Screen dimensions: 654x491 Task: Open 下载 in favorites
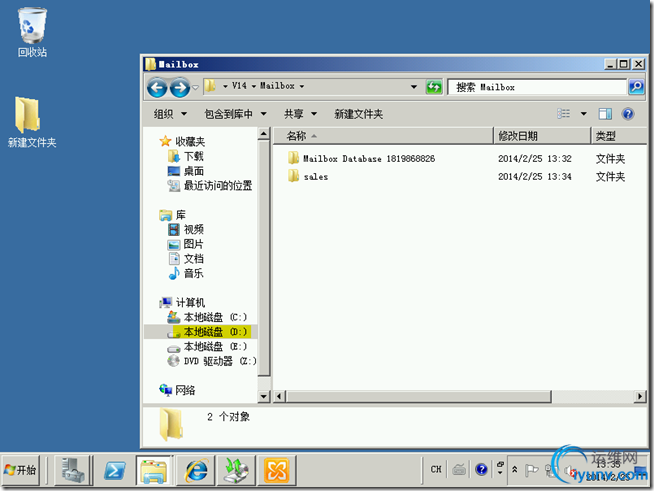click(x=186, y=156)
